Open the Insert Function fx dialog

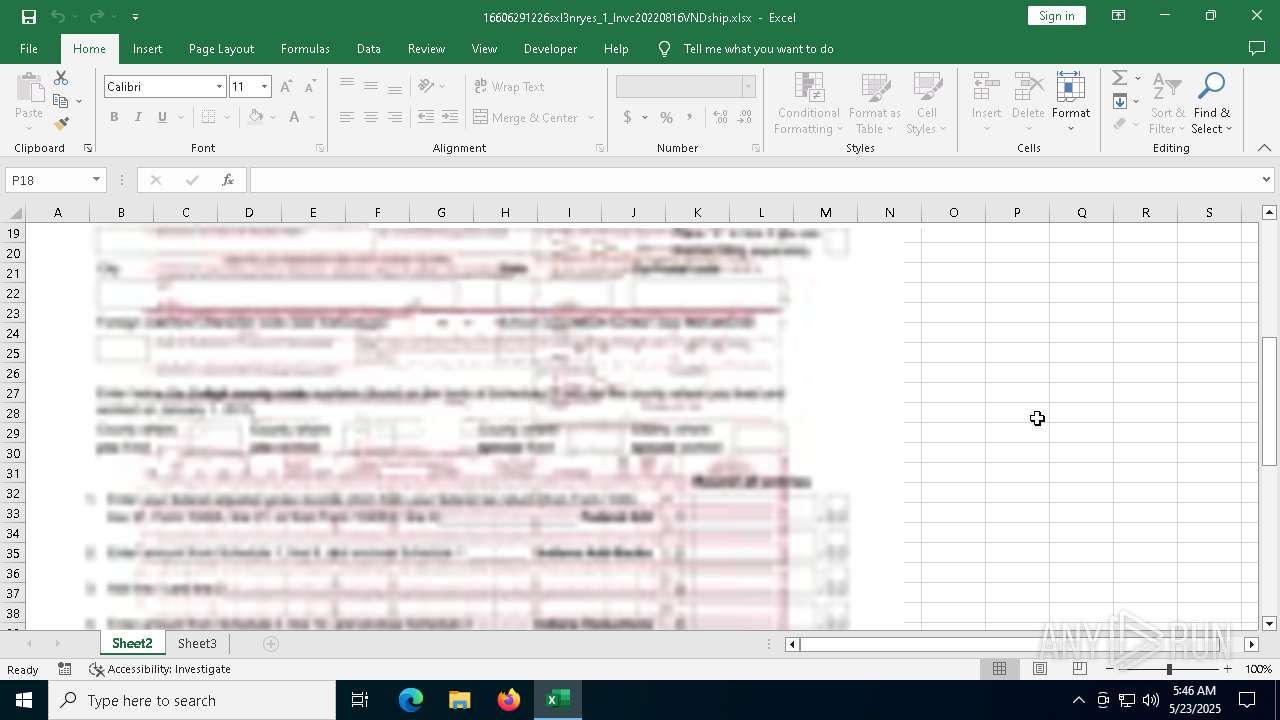(228, 180)
